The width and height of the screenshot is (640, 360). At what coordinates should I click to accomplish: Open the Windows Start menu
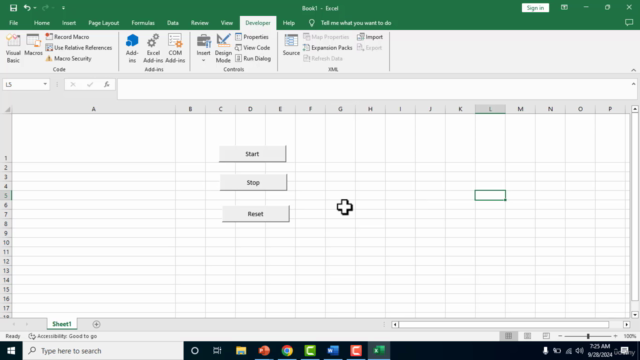click(x=11, y=351)
